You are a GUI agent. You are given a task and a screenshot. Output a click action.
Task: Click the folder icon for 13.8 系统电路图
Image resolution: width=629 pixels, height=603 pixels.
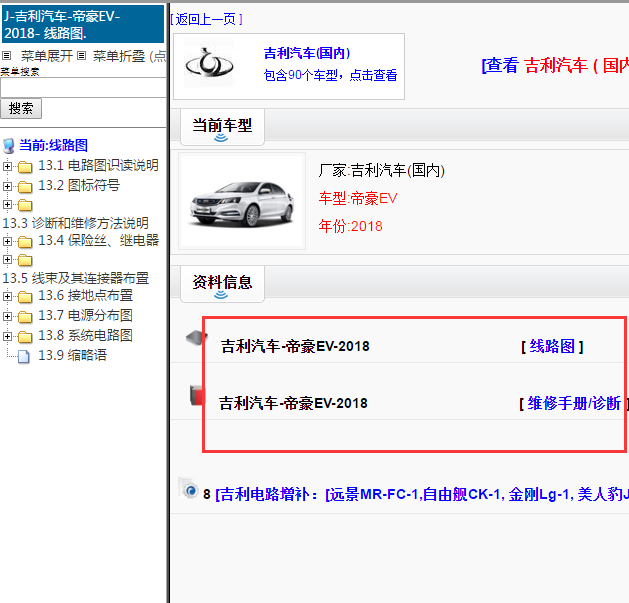coord(25,337)
